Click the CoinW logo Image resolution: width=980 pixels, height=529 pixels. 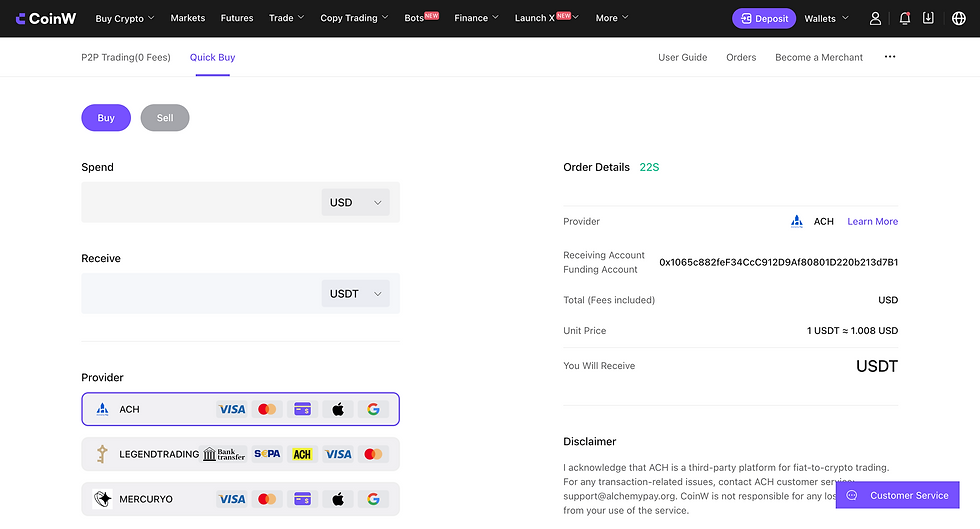(x=45, y=18)
